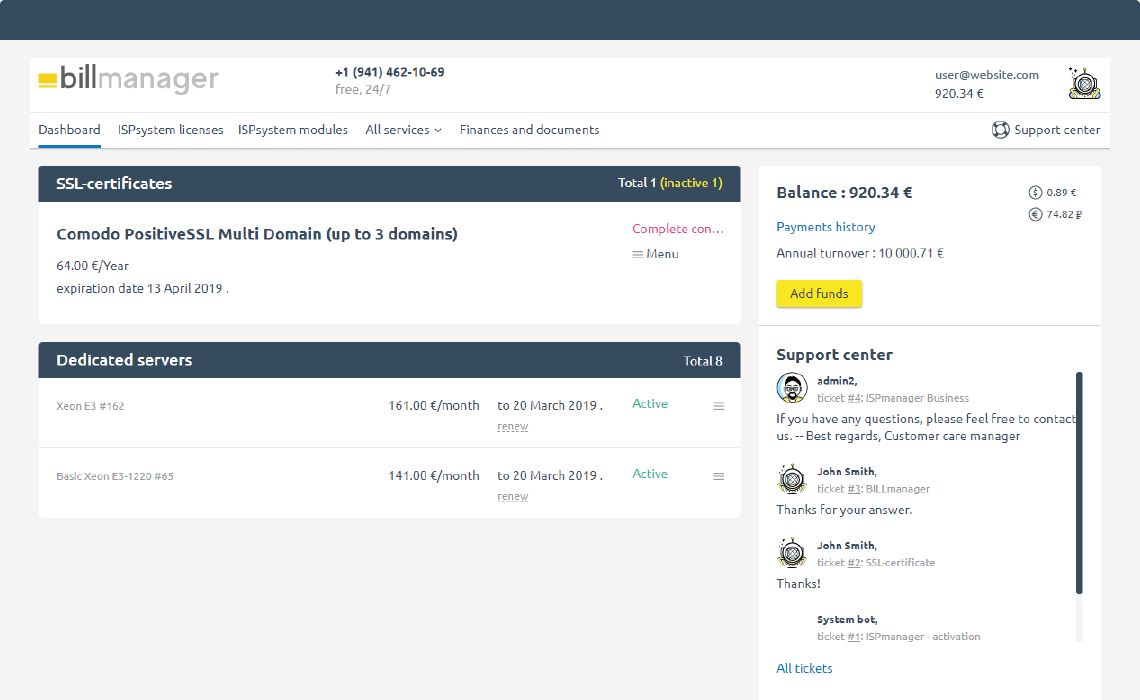Click the SSL-certificates panel header

(389, 184)
